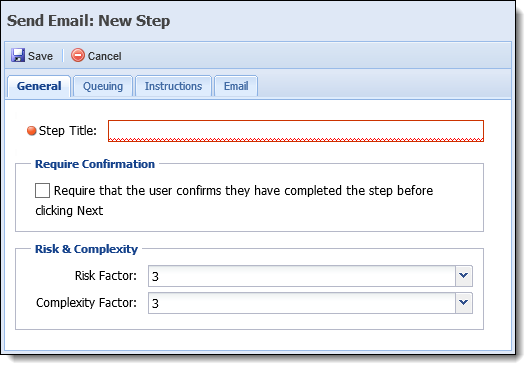Viewport: 531px width, 370px height.
Task: Open the Queuing tab
Action: 103,86
